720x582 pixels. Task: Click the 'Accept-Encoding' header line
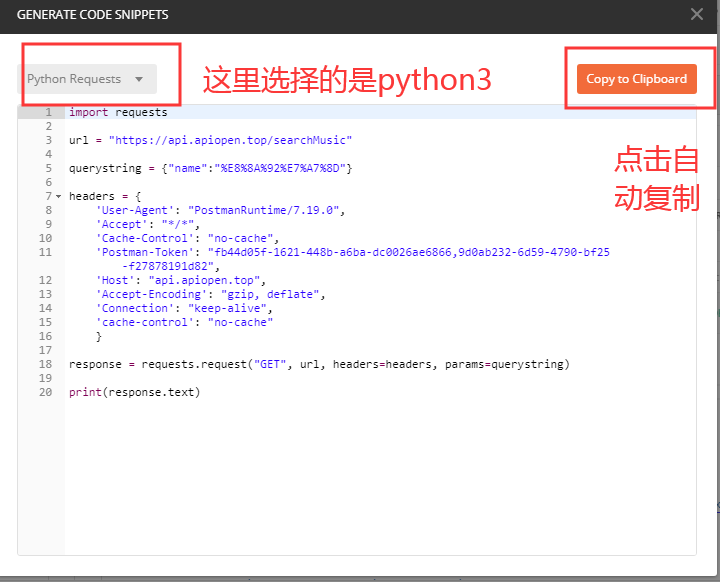210,294
